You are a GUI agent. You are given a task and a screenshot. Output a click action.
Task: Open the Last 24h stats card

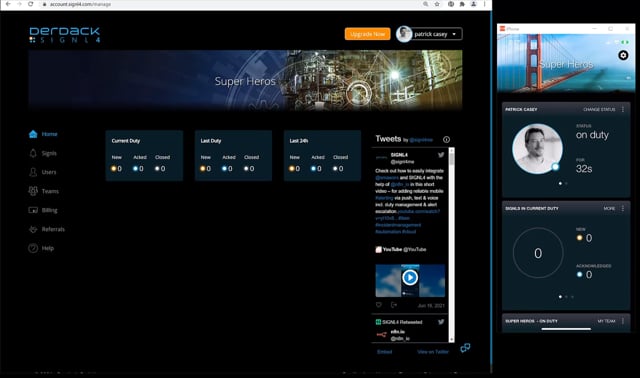(322, 156)
